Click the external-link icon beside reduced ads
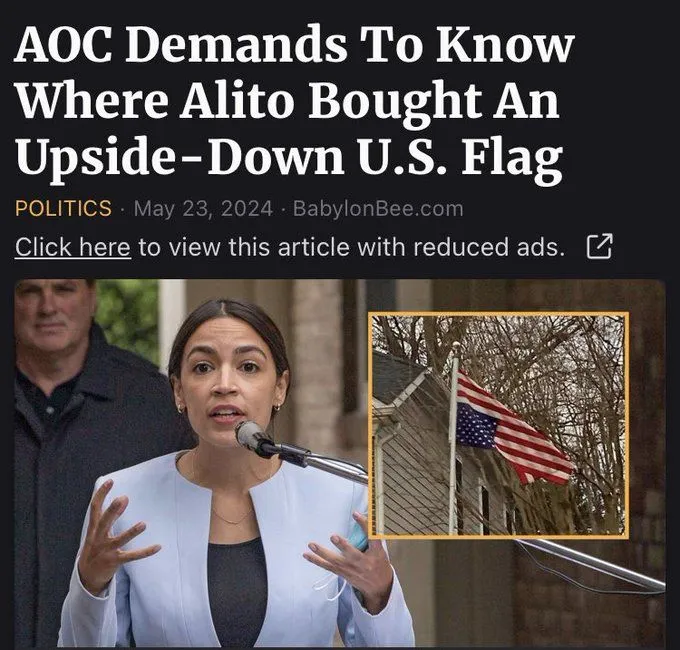 (x=599, y=246)
